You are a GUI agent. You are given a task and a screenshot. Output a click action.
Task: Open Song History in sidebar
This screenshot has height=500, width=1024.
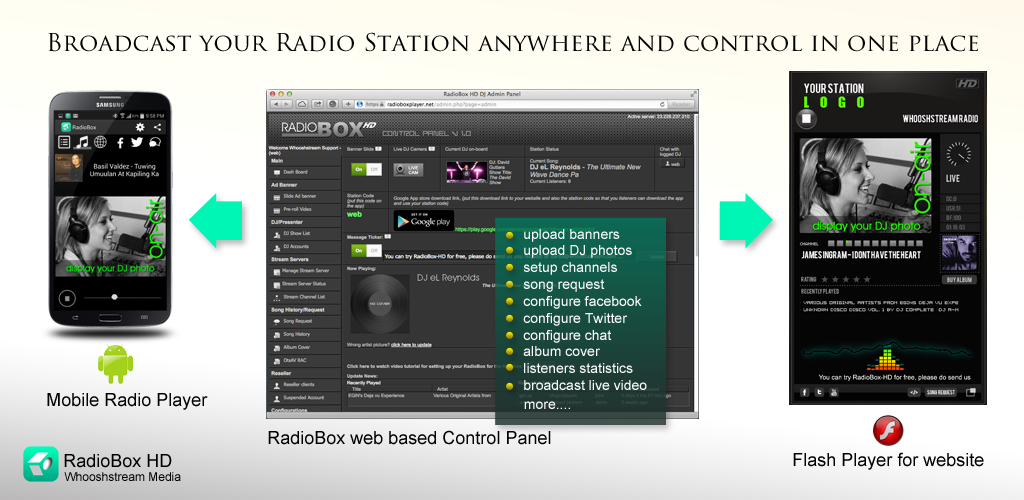click(305, 334)
